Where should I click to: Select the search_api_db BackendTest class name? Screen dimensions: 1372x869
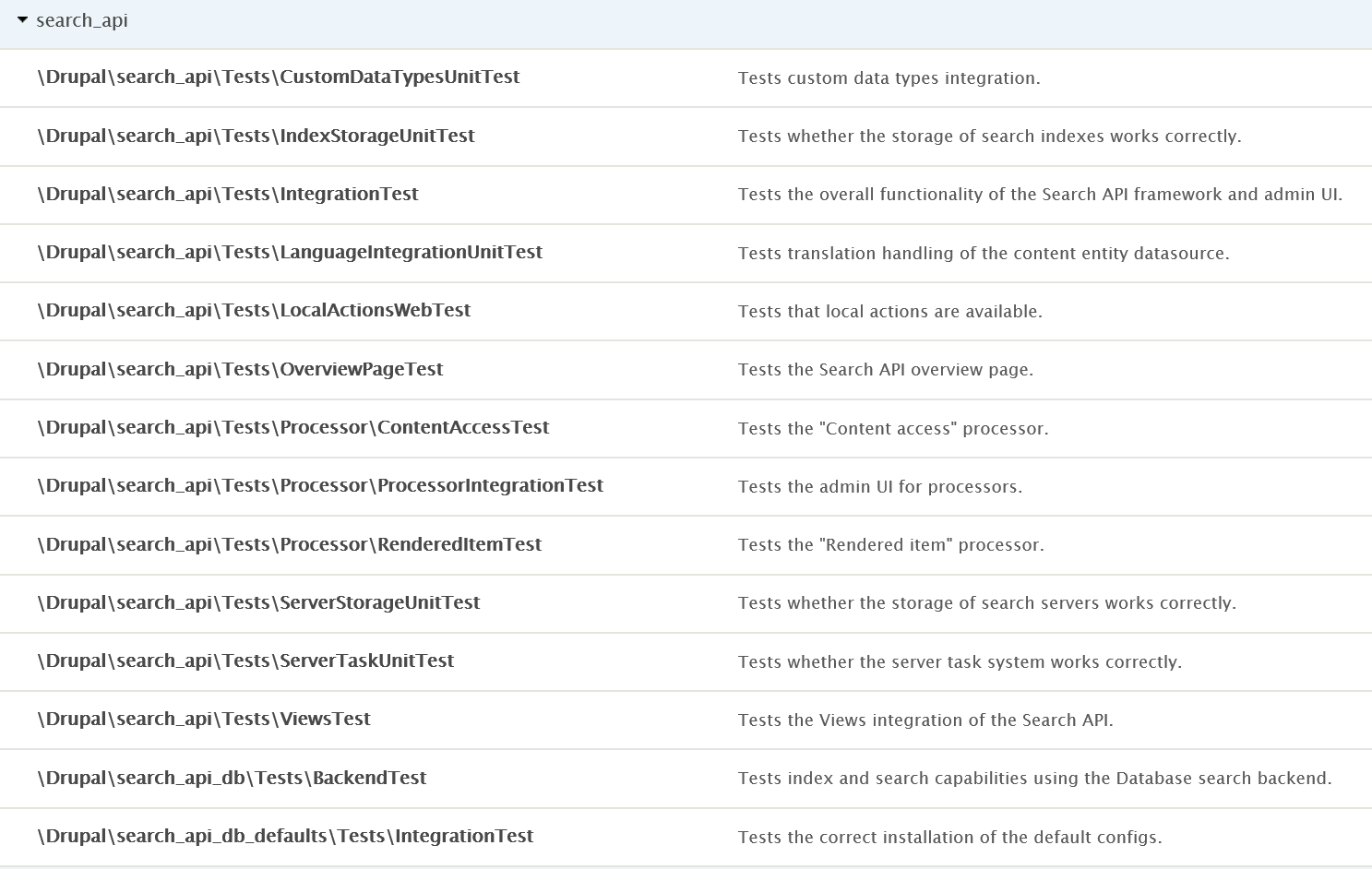[232, 778]
